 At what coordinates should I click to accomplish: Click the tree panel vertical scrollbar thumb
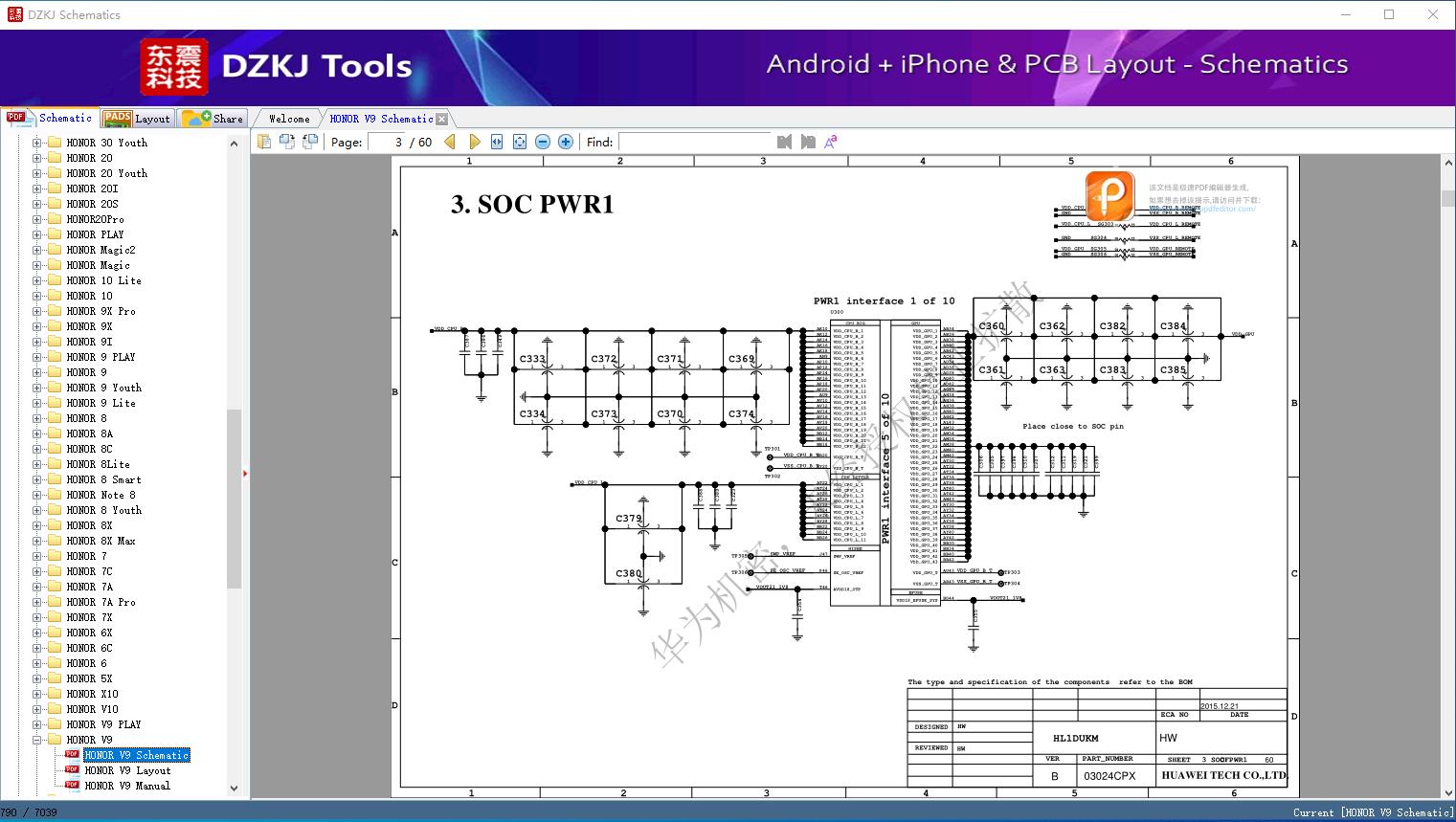pos(234,499)
